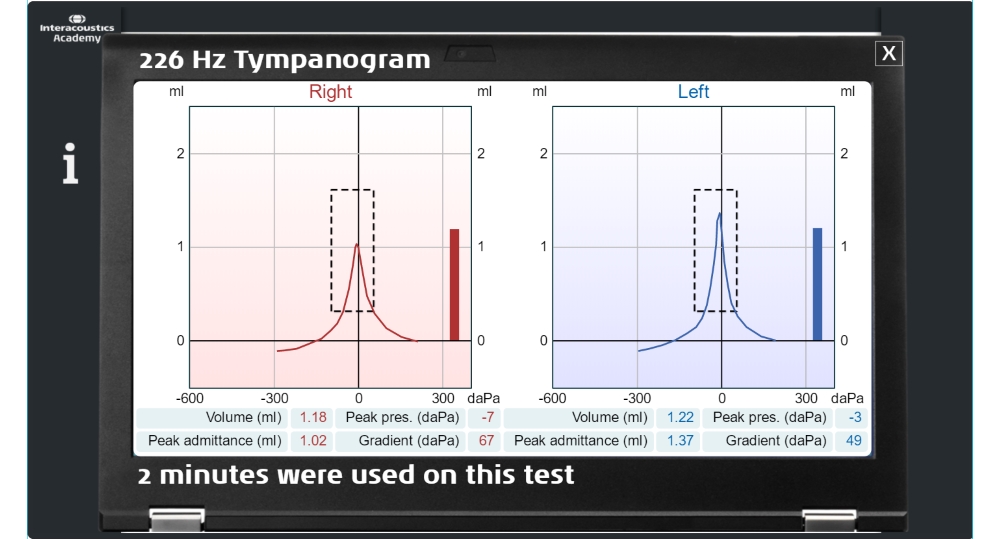Click the Left graph Peak pres. (daPa) label
1000x539 pixels.
click(x=769, y=418)
